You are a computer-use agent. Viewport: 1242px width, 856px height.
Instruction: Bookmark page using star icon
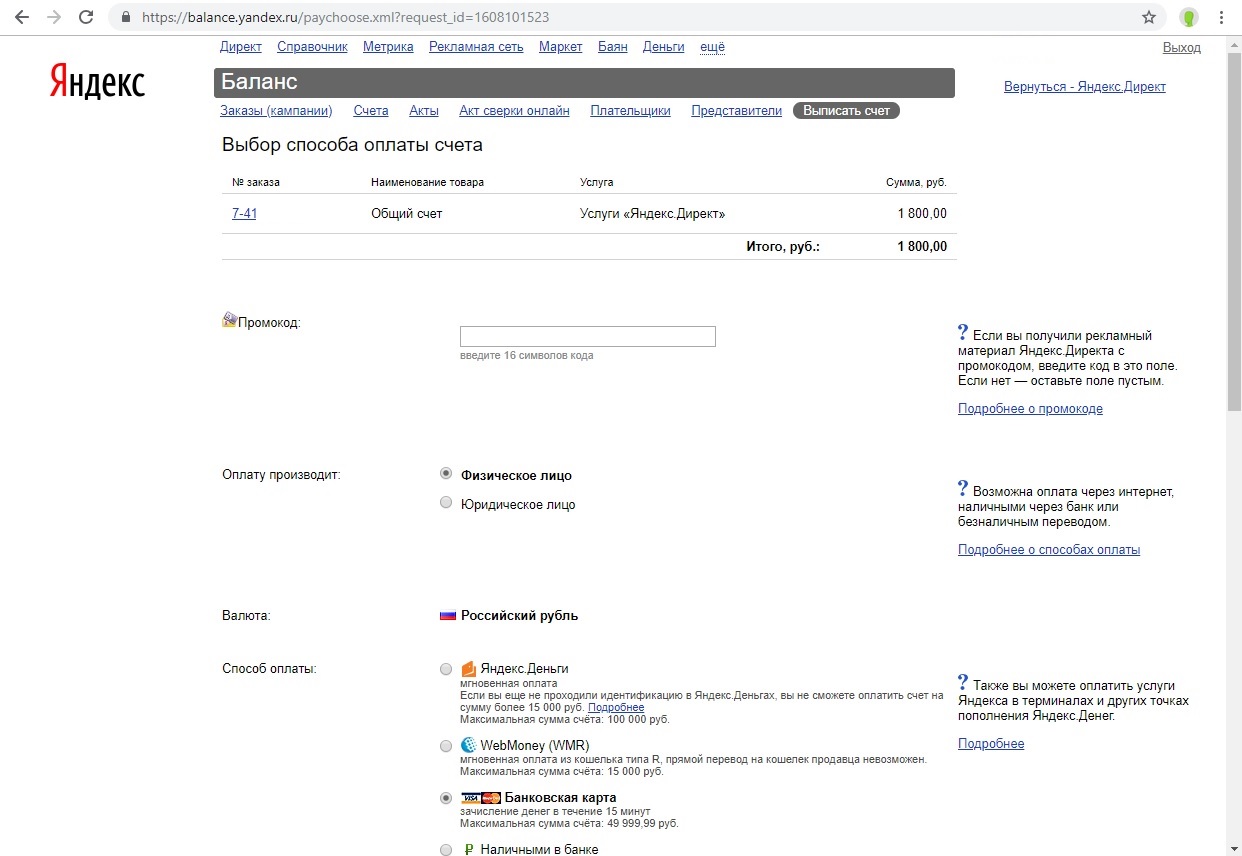(x=1149, y=17)
